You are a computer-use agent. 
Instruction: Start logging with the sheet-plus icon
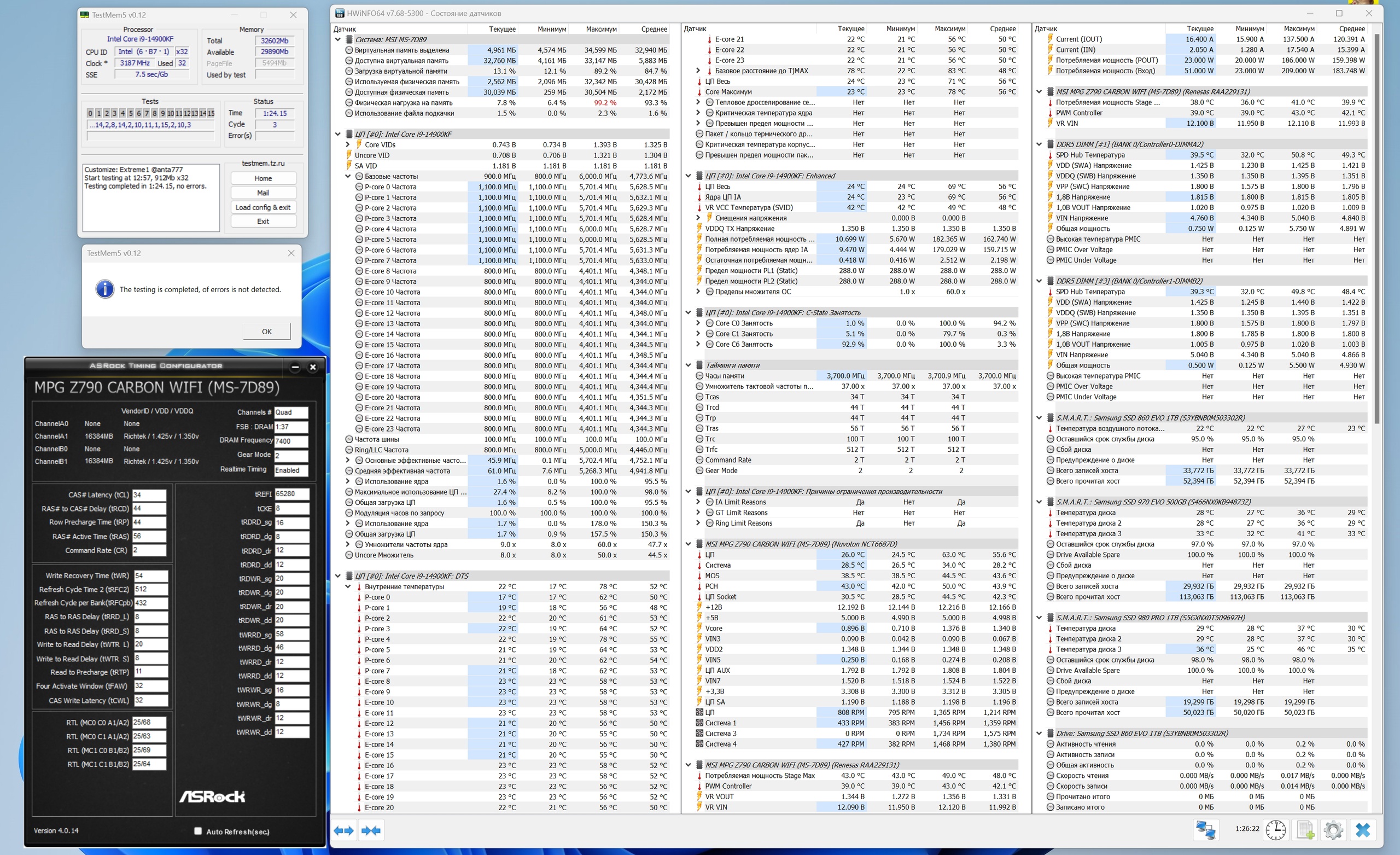click(1305, 830)
